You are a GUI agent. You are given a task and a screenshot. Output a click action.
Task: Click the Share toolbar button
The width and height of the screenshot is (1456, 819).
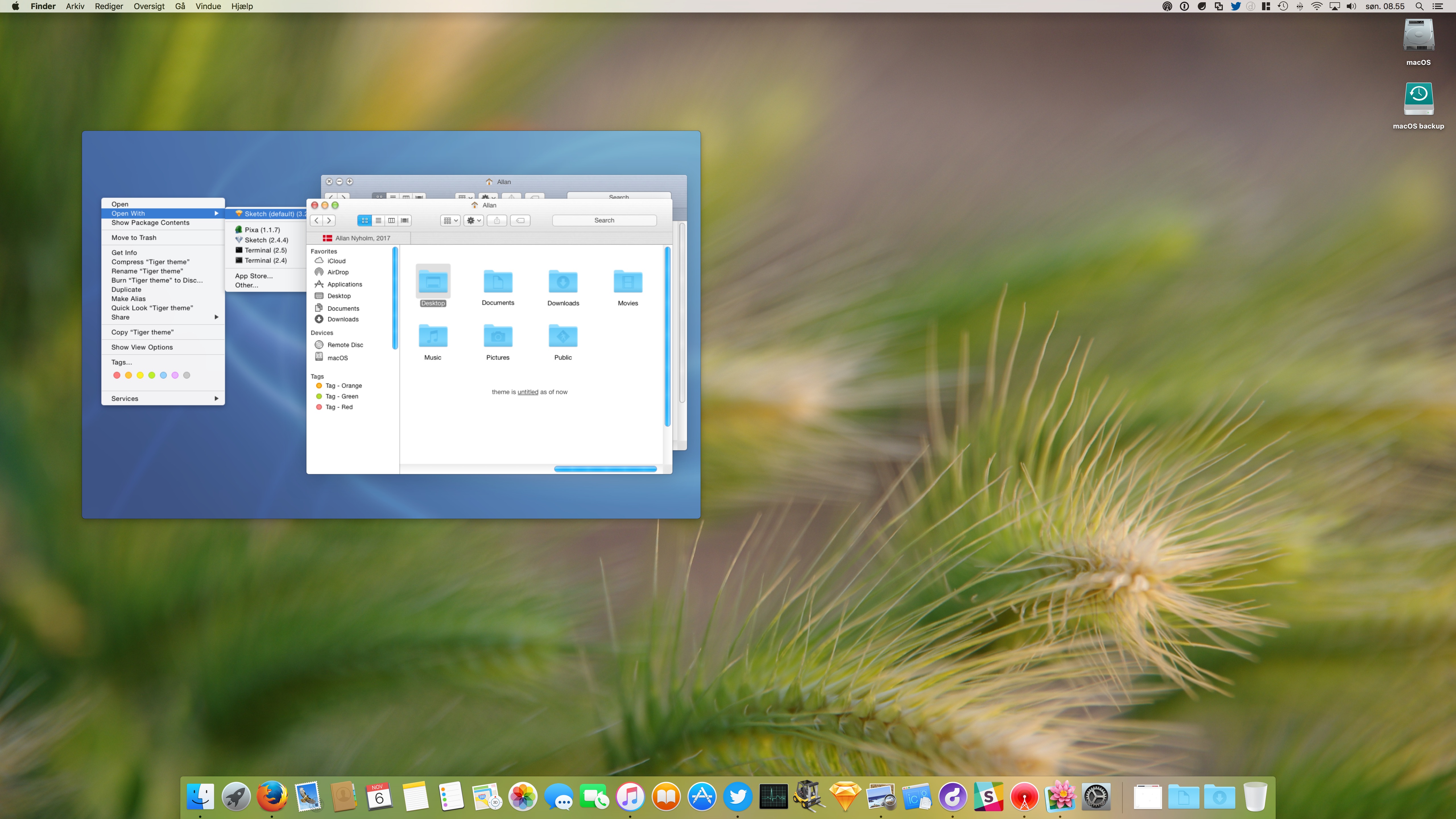[497, 220]
